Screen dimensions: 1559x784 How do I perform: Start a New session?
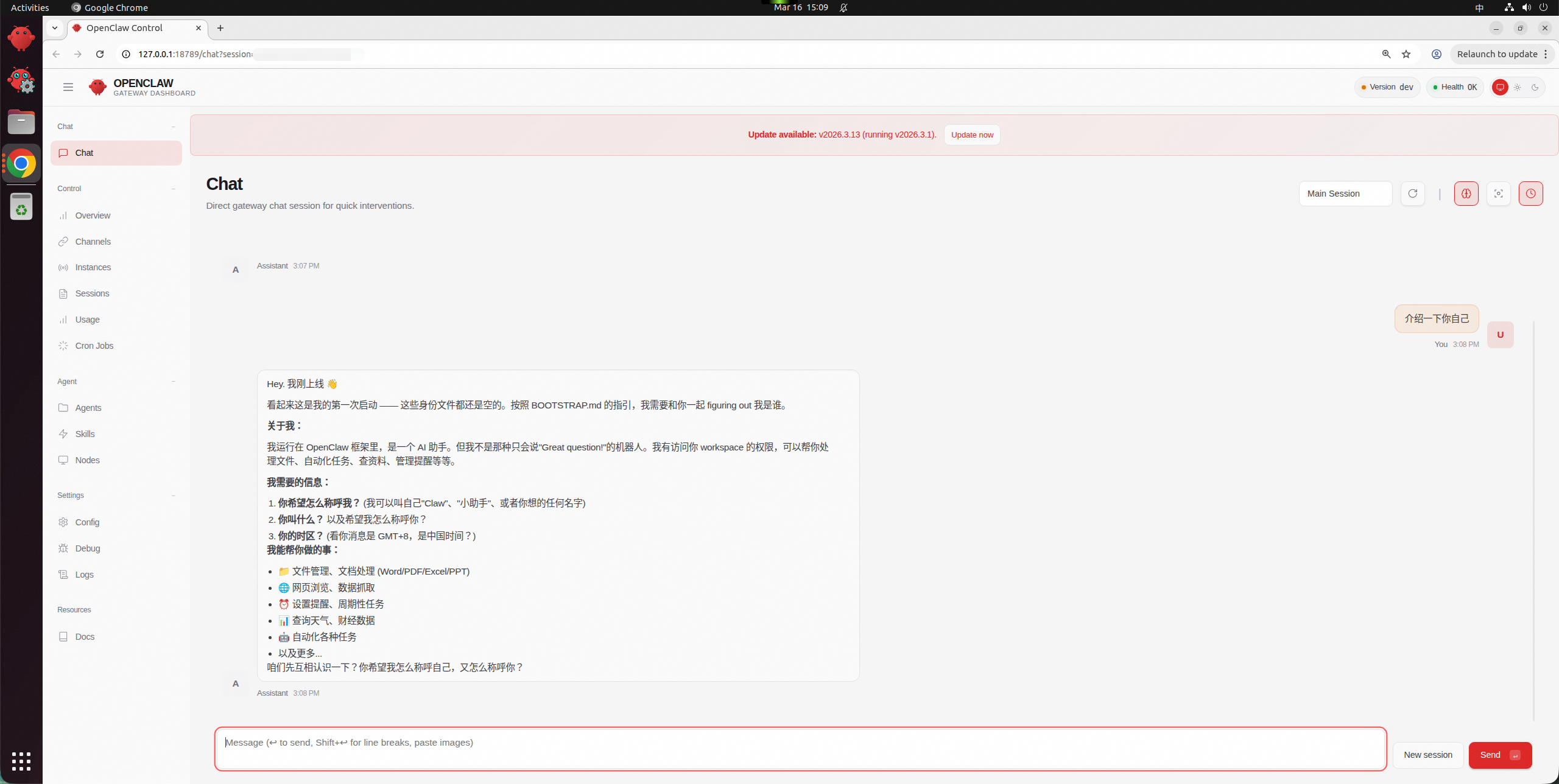1427,755
